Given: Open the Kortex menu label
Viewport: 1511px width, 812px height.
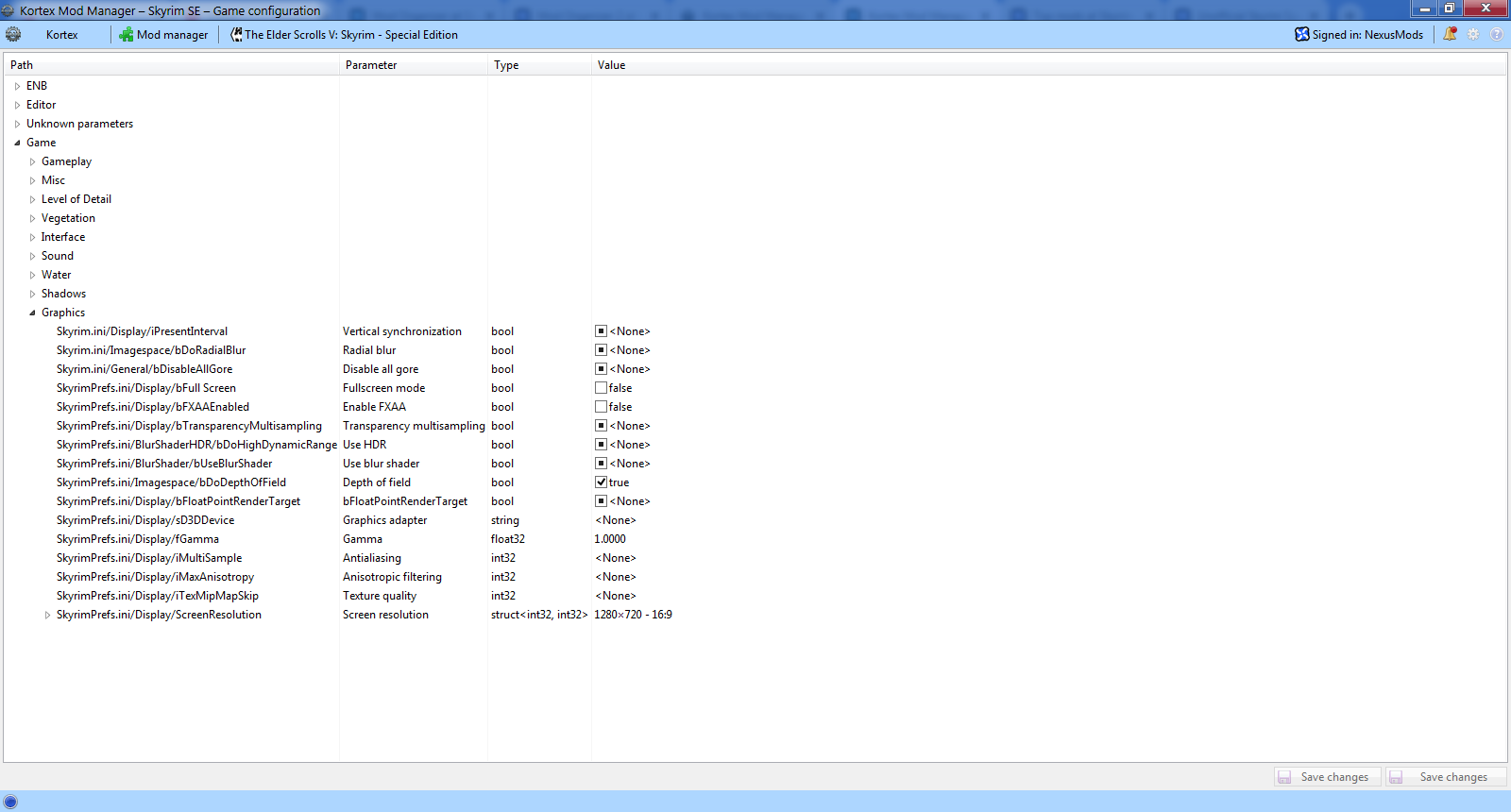Looking at the screenshot, I should 61,35.
